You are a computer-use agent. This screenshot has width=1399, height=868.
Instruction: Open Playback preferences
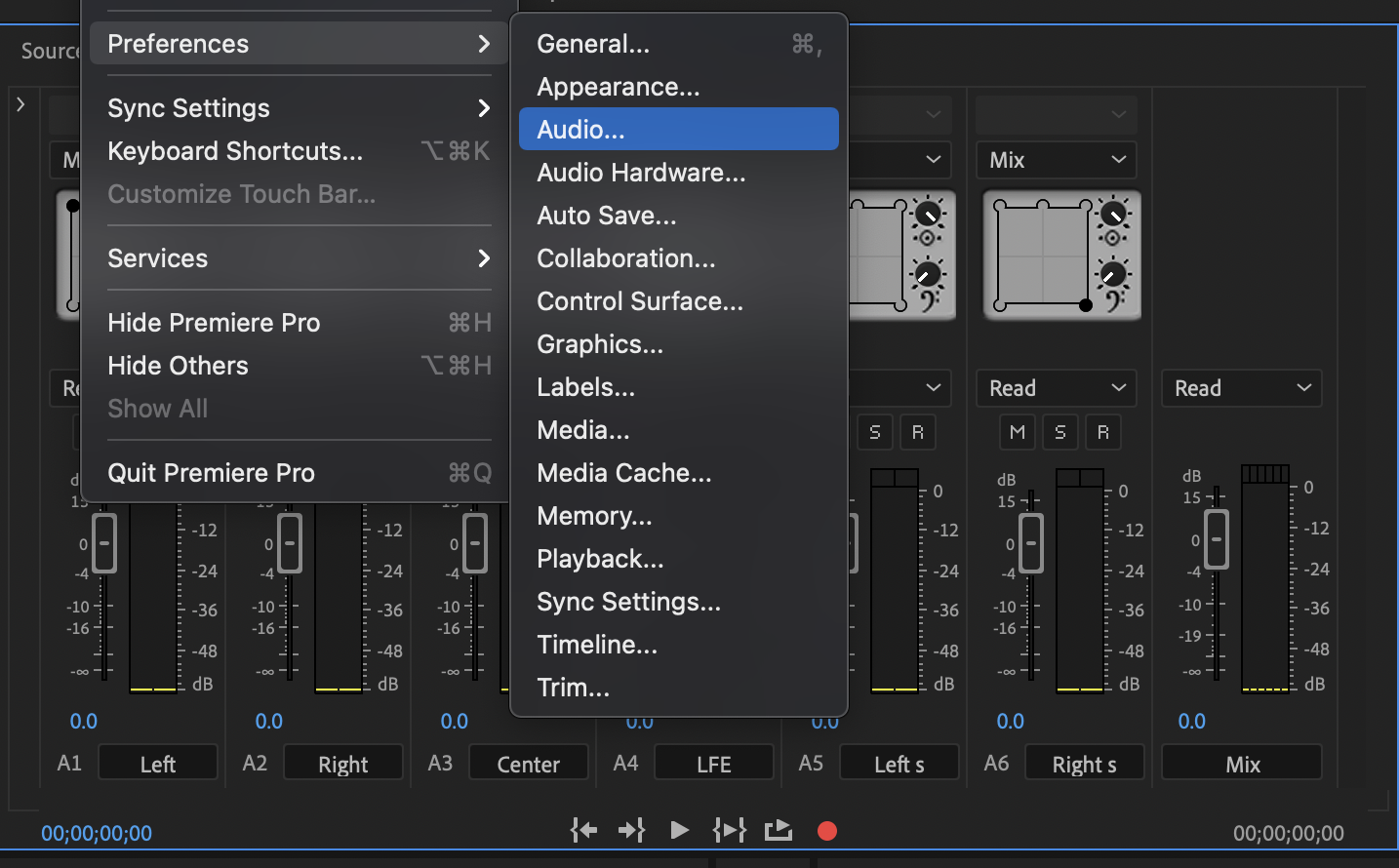pos(679,559)
